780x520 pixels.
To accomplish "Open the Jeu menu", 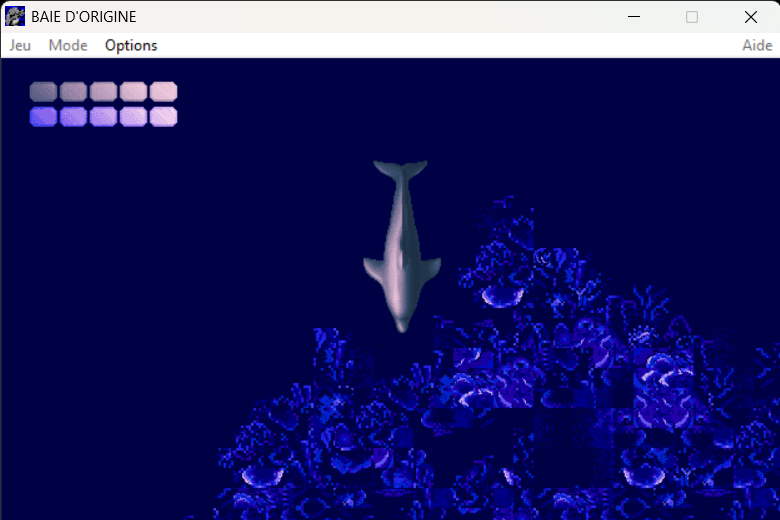I will [20, 45].
